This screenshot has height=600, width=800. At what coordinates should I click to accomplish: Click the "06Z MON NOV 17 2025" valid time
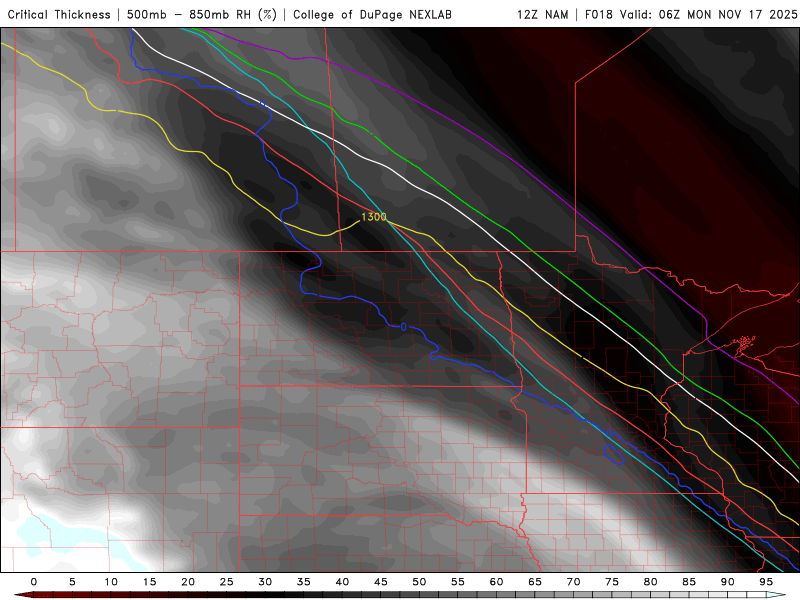click(728, 15)
